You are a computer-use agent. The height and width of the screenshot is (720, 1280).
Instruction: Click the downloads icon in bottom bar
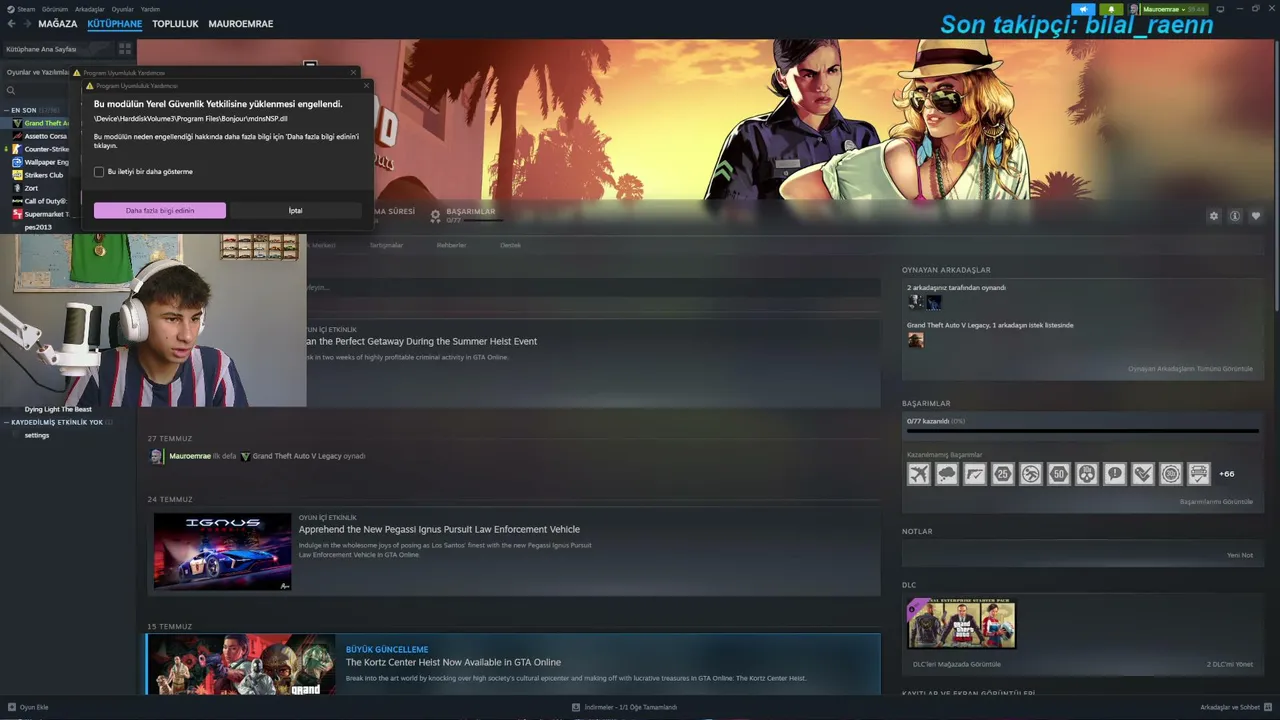tap(576, 707)
